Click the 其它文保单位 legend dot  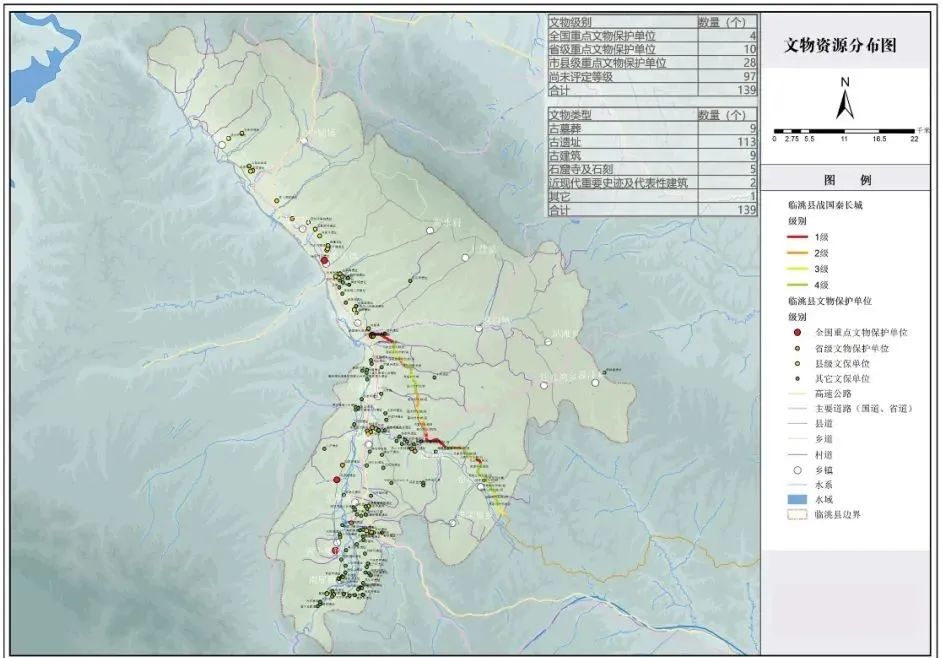(x=795, y=379)
